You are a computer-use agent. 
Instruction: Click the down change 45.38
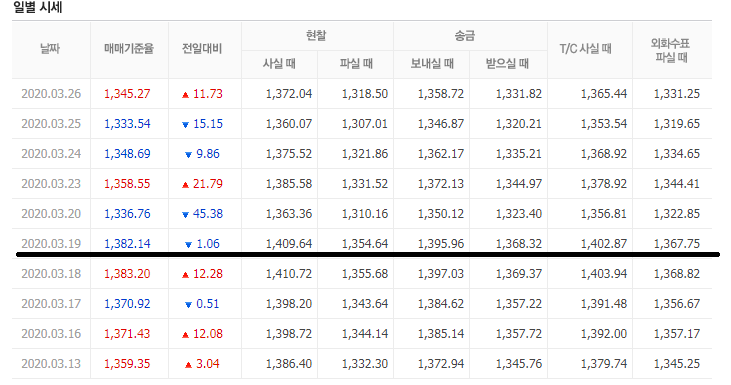pyautogui.click(x=202, y=213)
